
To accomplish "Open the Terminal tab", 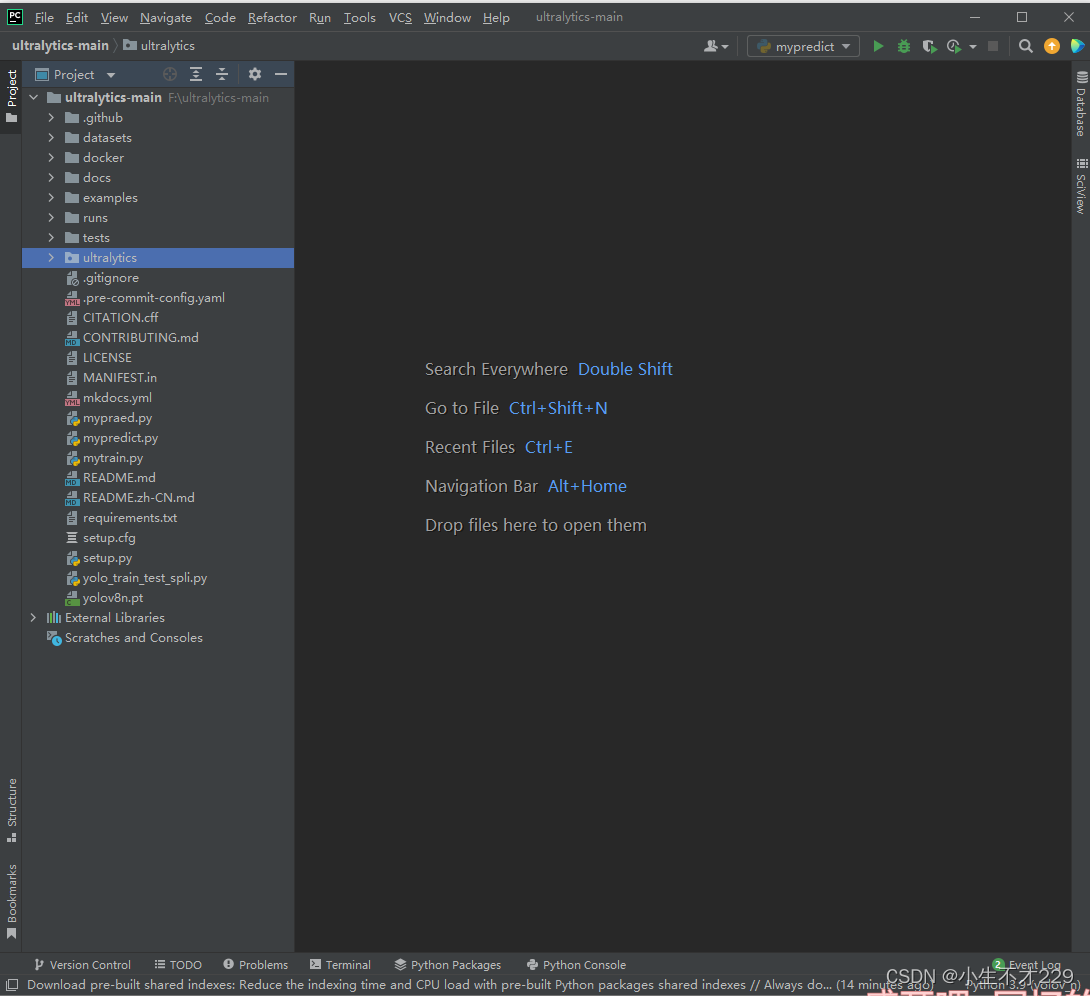I will (x=340, y=965).
